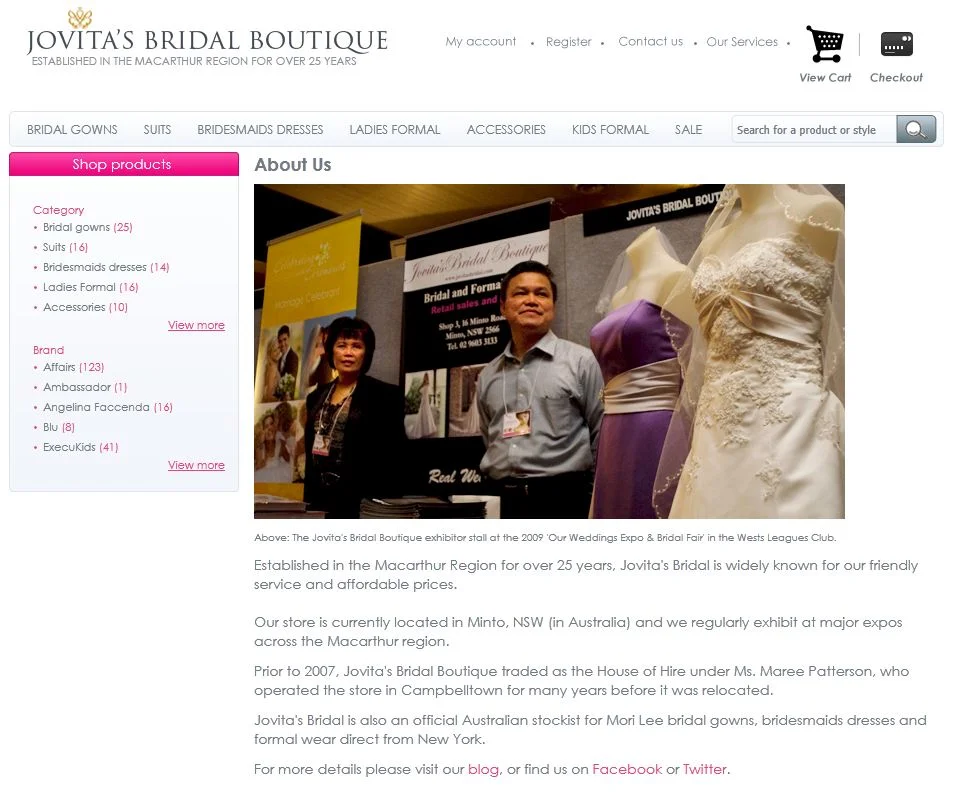Filter by Suits (16) category
The width and height of the screenshot is (954, 793).
point(65,247)
